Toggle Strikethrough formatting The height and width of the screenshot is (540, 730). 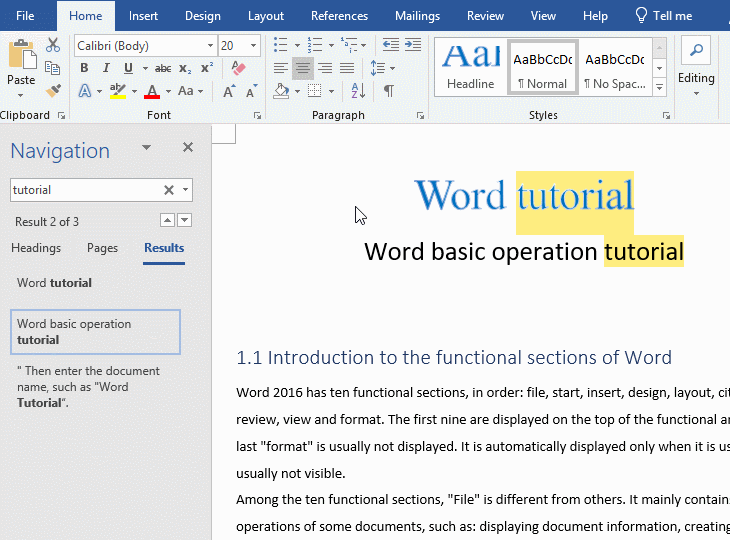[x=162, y=68]
